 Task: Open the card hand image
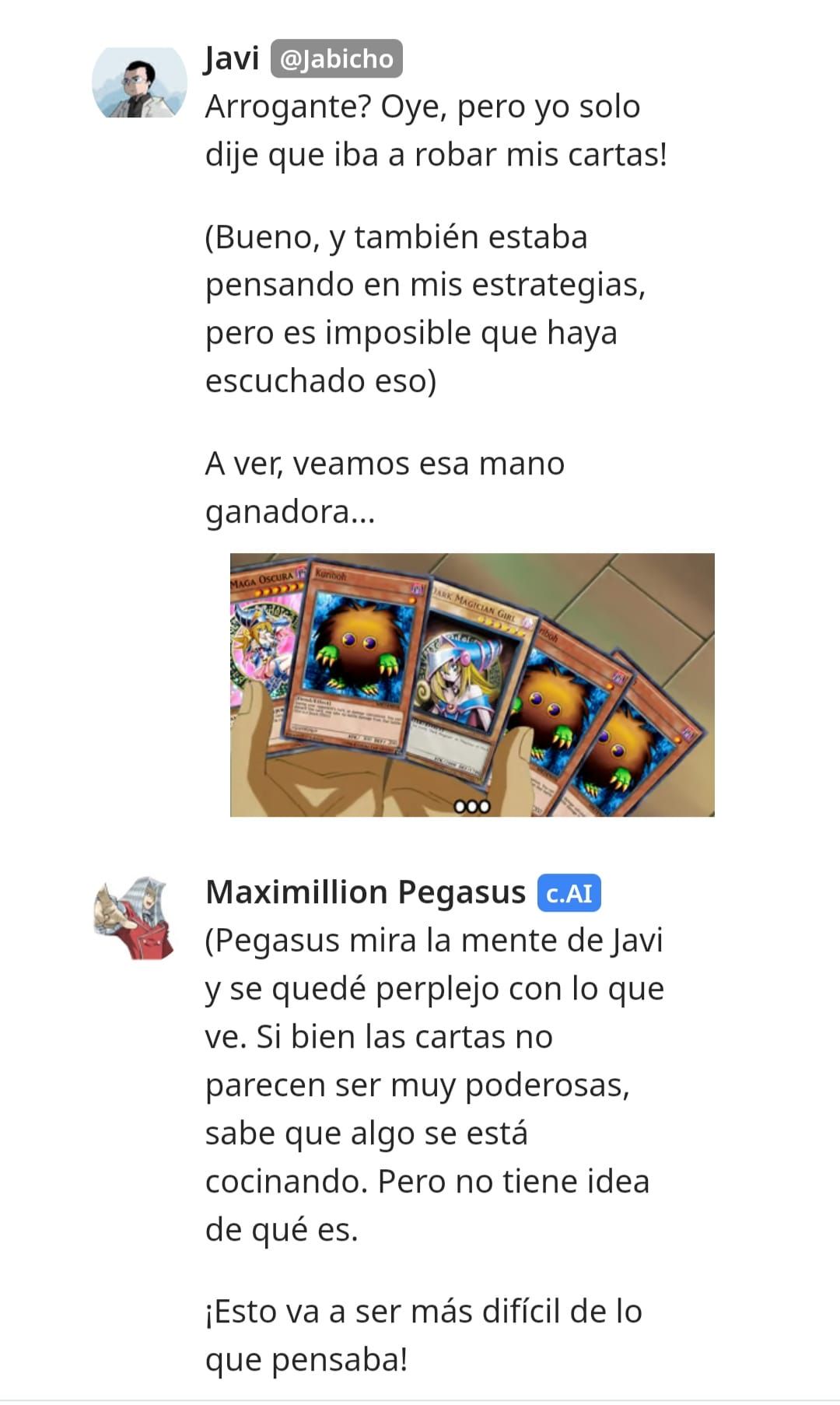tap(472, 685)
